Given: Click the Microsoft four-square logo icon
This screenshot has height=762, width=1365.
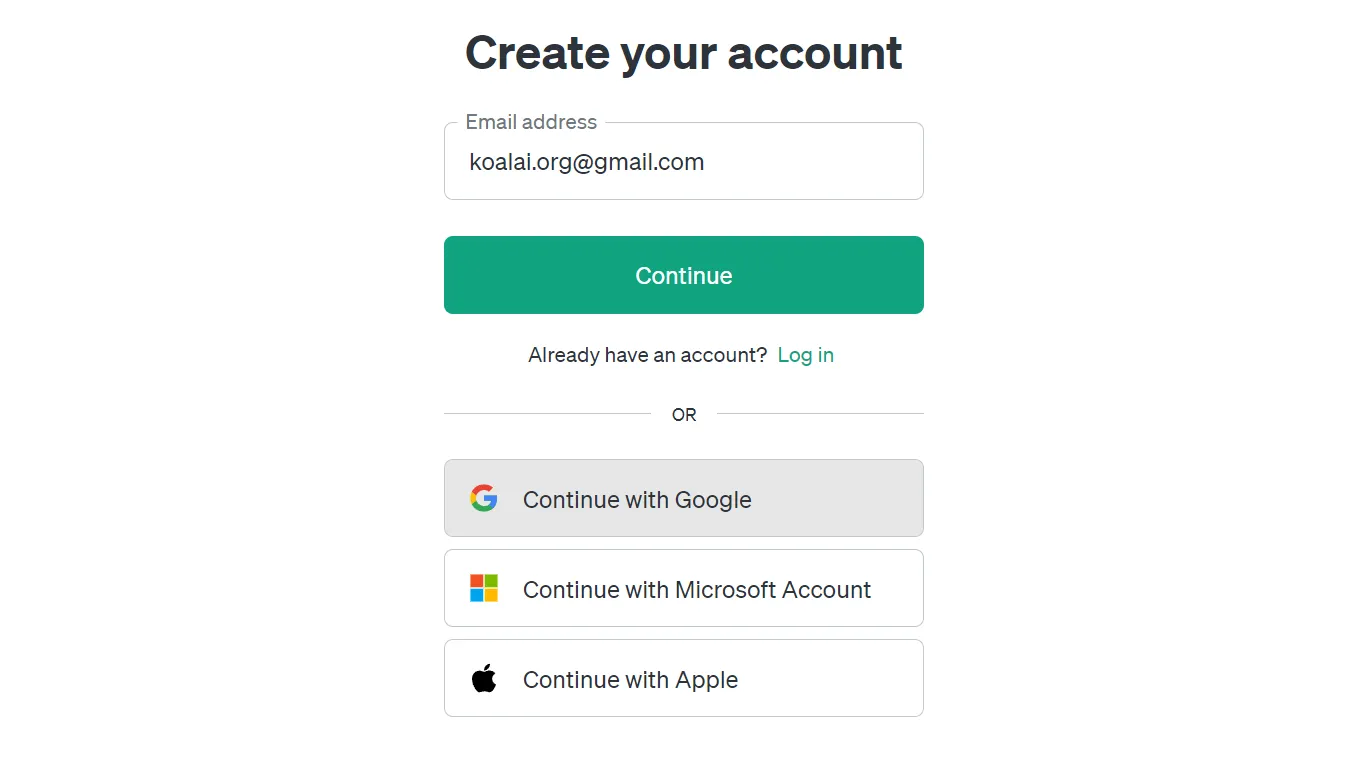Looking at the screenshot, I should 484,588.
